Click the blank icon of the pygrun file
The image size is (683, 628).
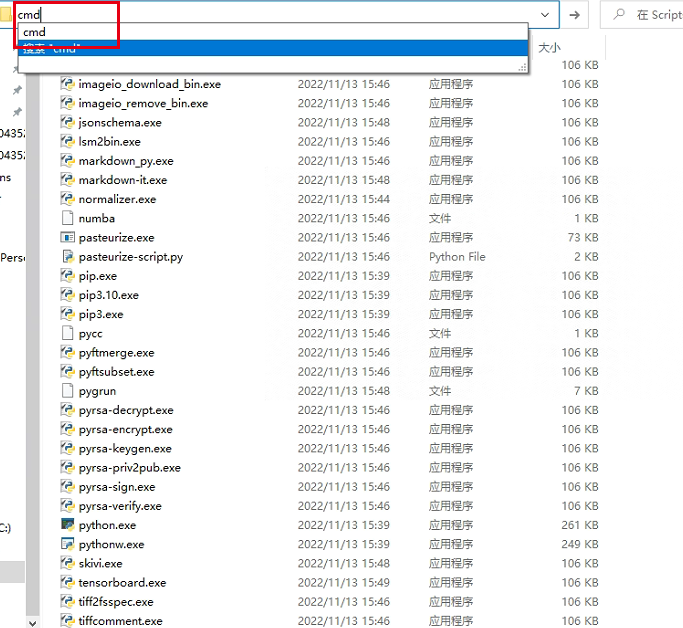[68, 391]
